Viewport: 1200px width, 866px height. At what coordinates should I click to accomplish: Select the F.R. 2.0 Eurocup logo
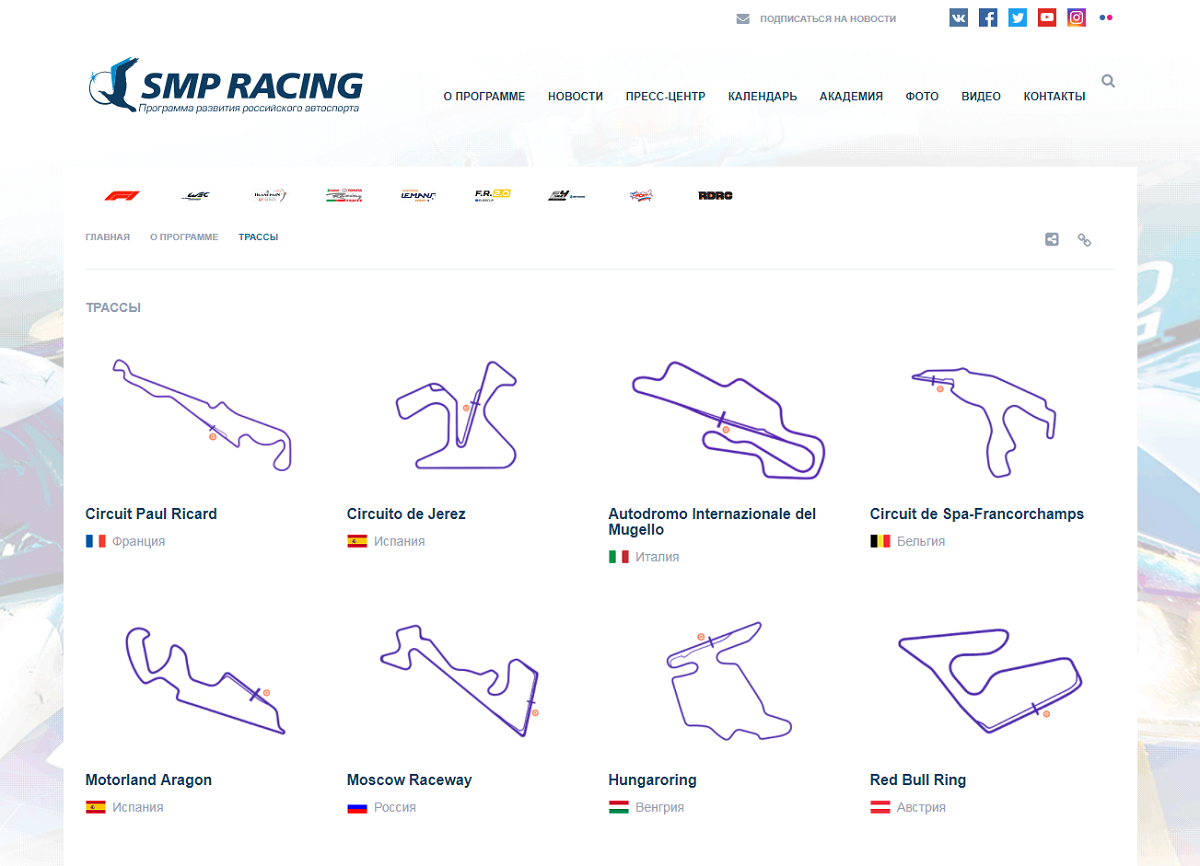492,195
